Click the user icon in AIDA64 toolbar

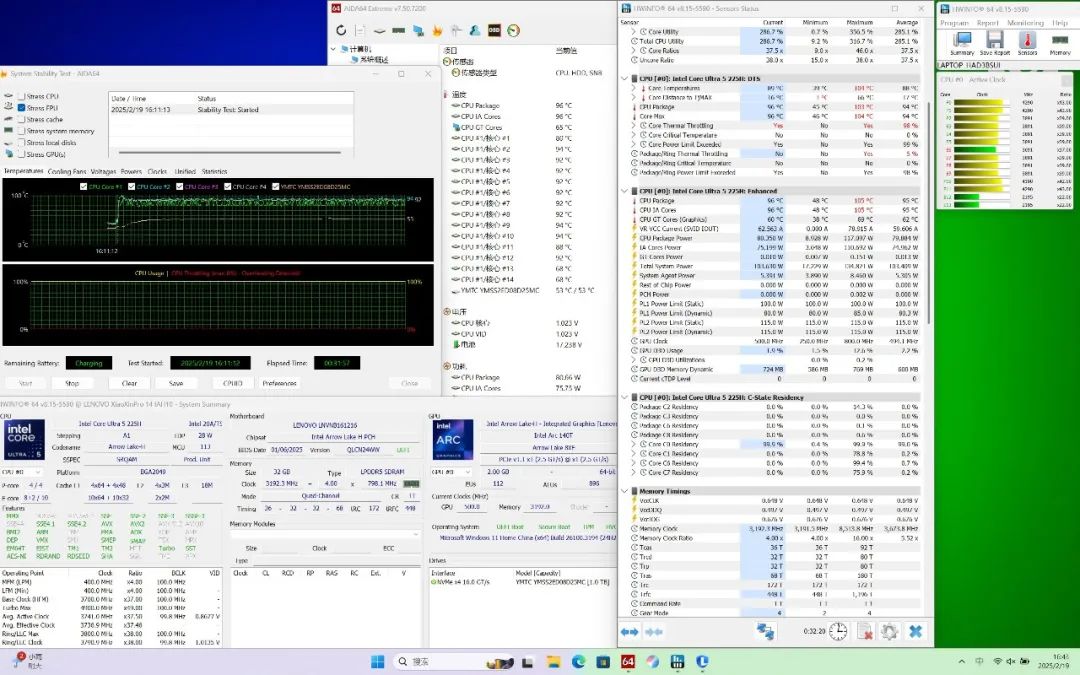(x=475, y=30)
